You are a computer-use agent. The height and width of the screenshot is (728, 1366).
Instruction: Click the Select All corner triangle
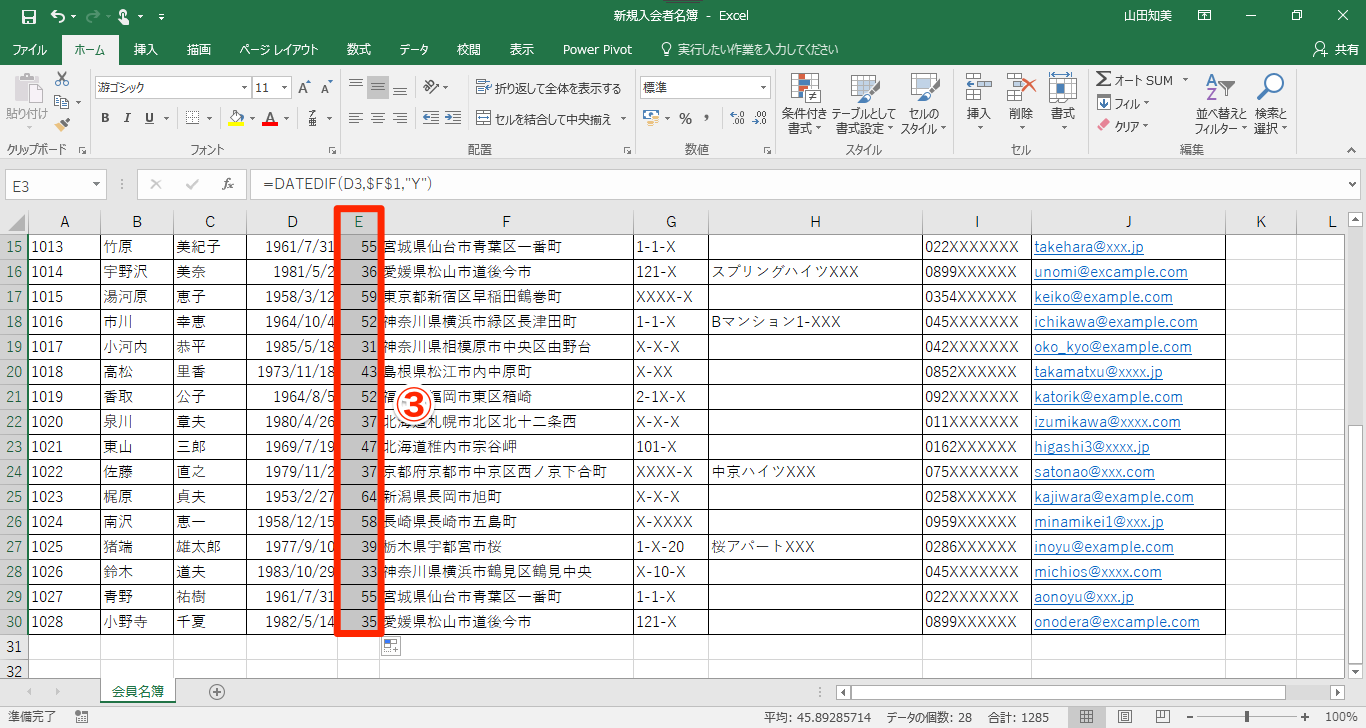[x=15, y=221]
